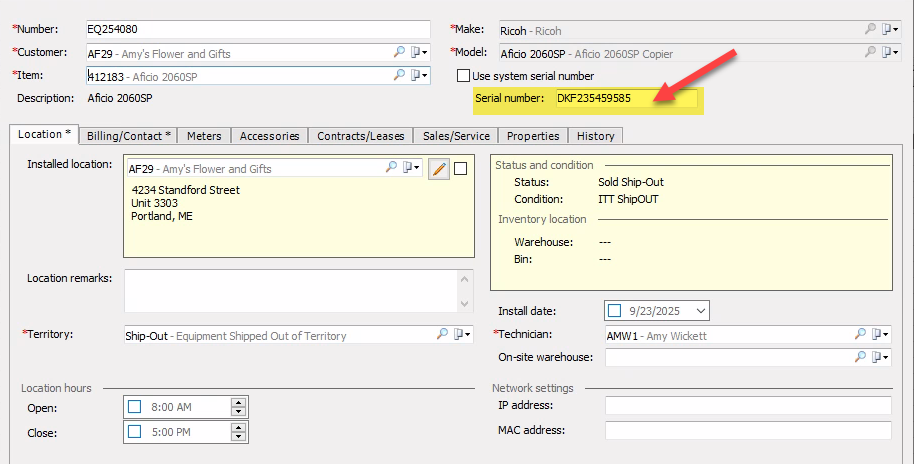
Task: Go to the Sales/Service tab
Action: (456, 136)
